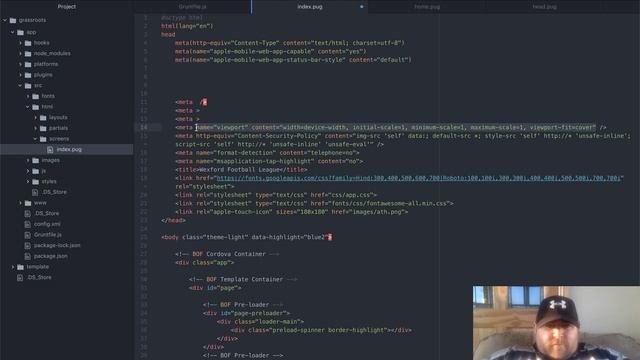640x360 pixels.
Task: Click the js folder icon
Action: pyautogui.click(x=36, y=171)
